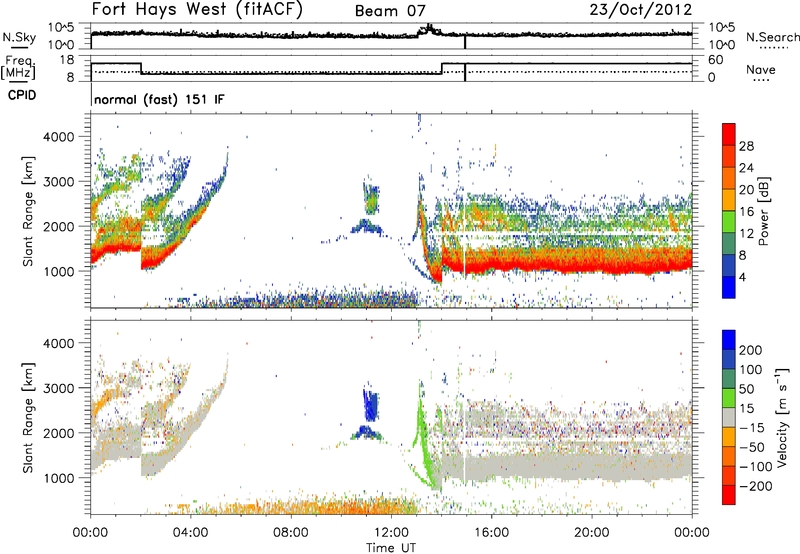
Task: Click the '-15' Velocity colorbar value
Action: click(x=752, y=428)
